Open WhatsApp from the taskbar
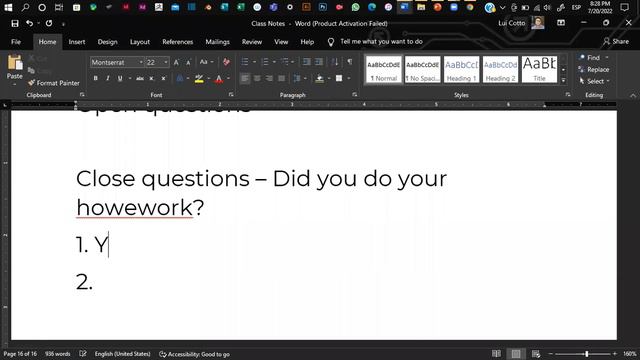The width and height of the screenshot is (640, 360). pyautogui.click(x=355, y=7)
